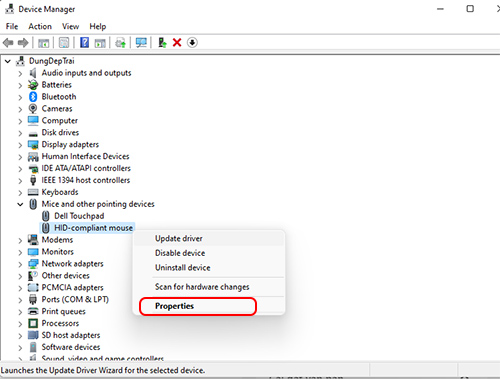500x379 pixels.
Task: Click the Batteries category icon
Action: pyautogui.click(x=33, y=85)
